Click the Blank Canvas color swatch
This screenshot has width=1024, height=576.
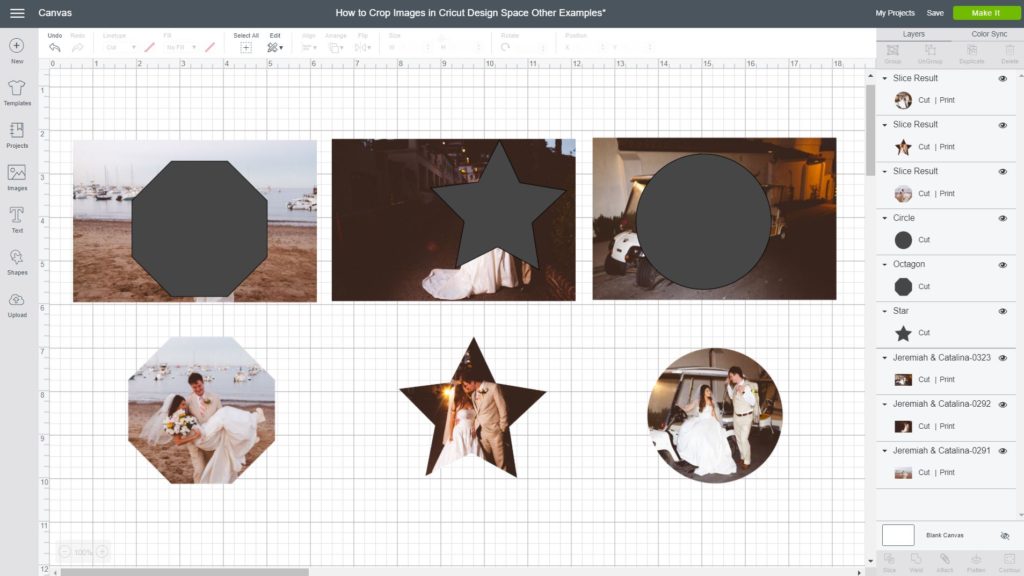click(x=897, y=534)
